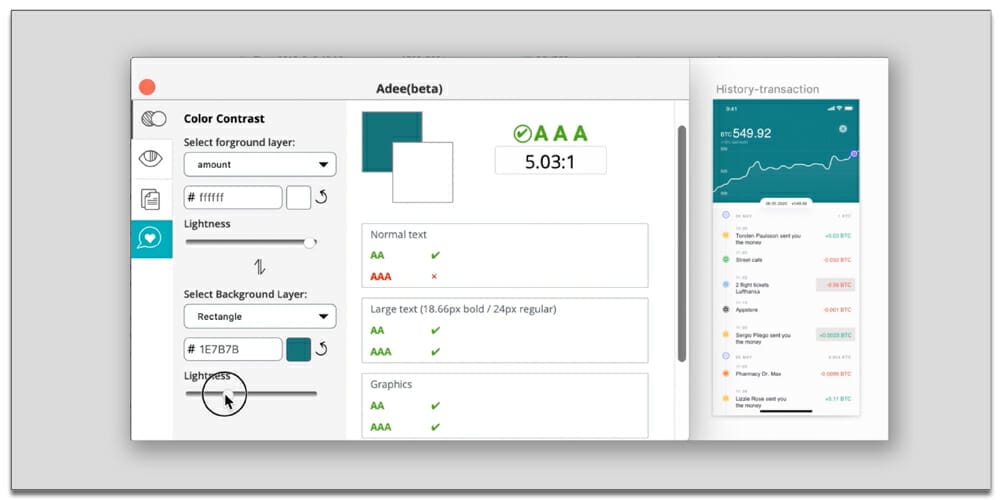This screenshot has height=500, width=1000.
Task: Click the AAA checkmark under Large text
Action: click(x=436, y=352)
